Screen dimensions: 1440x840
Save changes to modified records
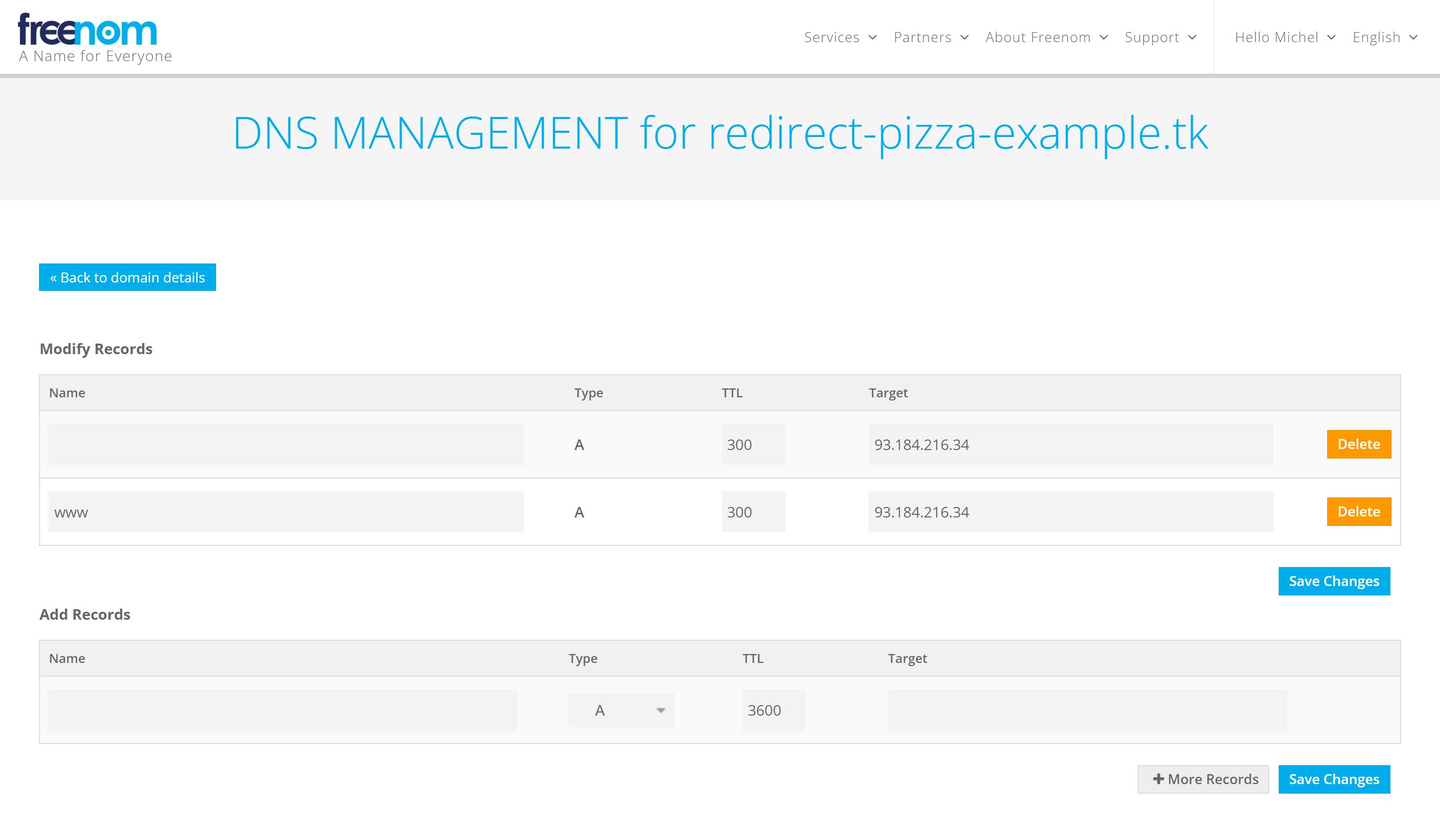(1334, 581)
